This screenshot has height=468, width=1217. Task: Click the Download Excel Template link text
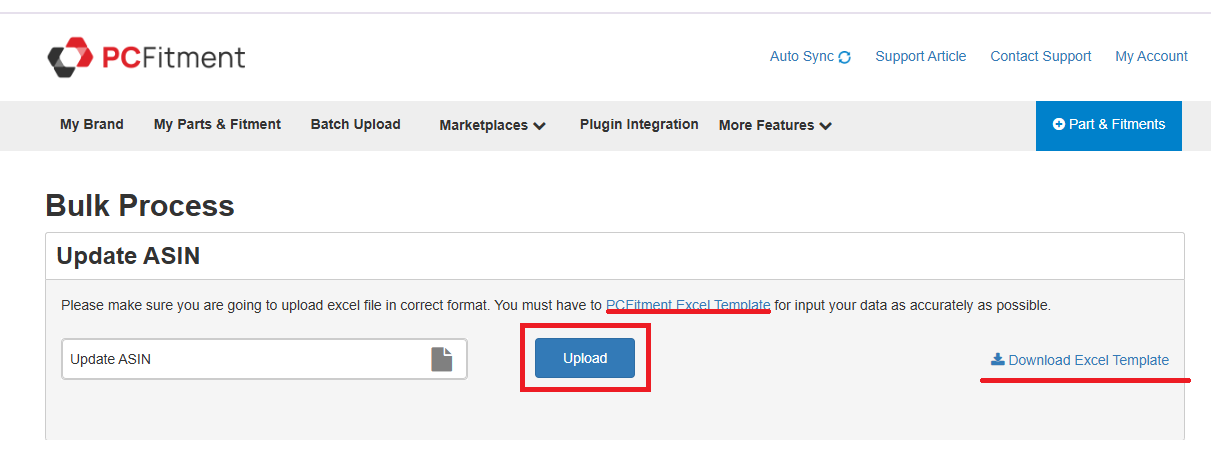[x=1088, y=360]
